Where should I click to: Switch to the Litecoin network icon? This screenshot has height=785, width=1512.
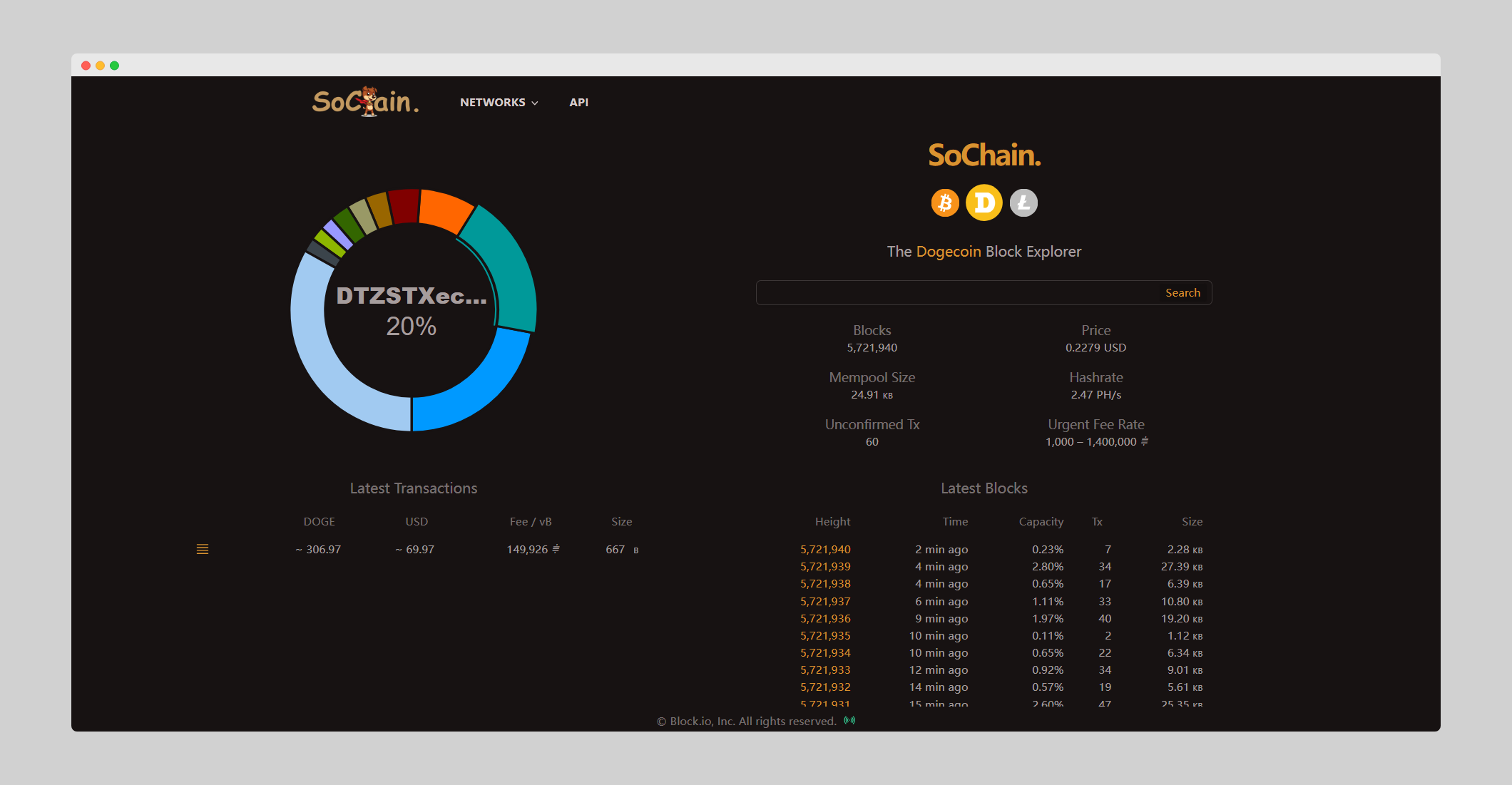tap(1023, 203)
